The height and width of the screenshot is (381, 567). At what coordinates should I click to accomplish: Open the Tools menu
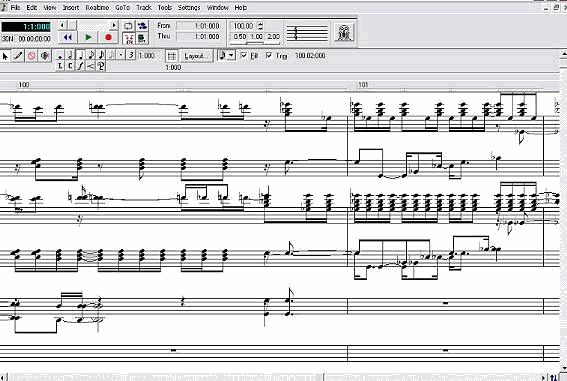[x=165, y=7]
